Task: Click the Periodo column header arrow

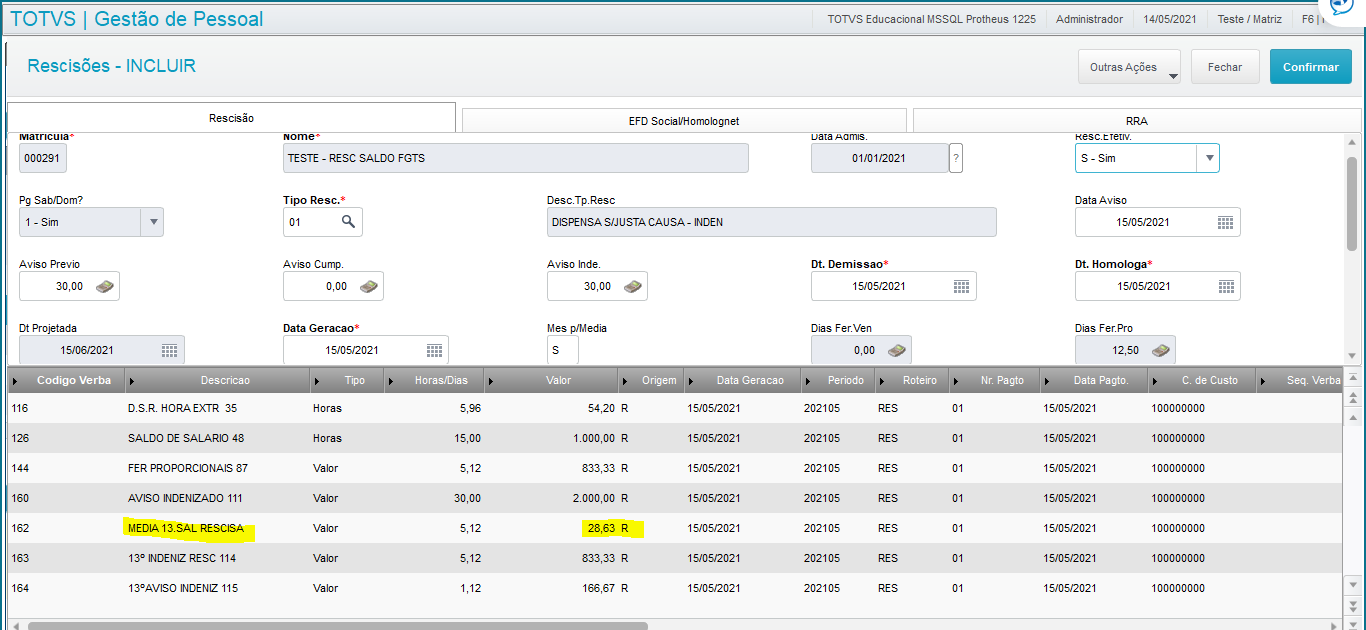Action: 808,381
